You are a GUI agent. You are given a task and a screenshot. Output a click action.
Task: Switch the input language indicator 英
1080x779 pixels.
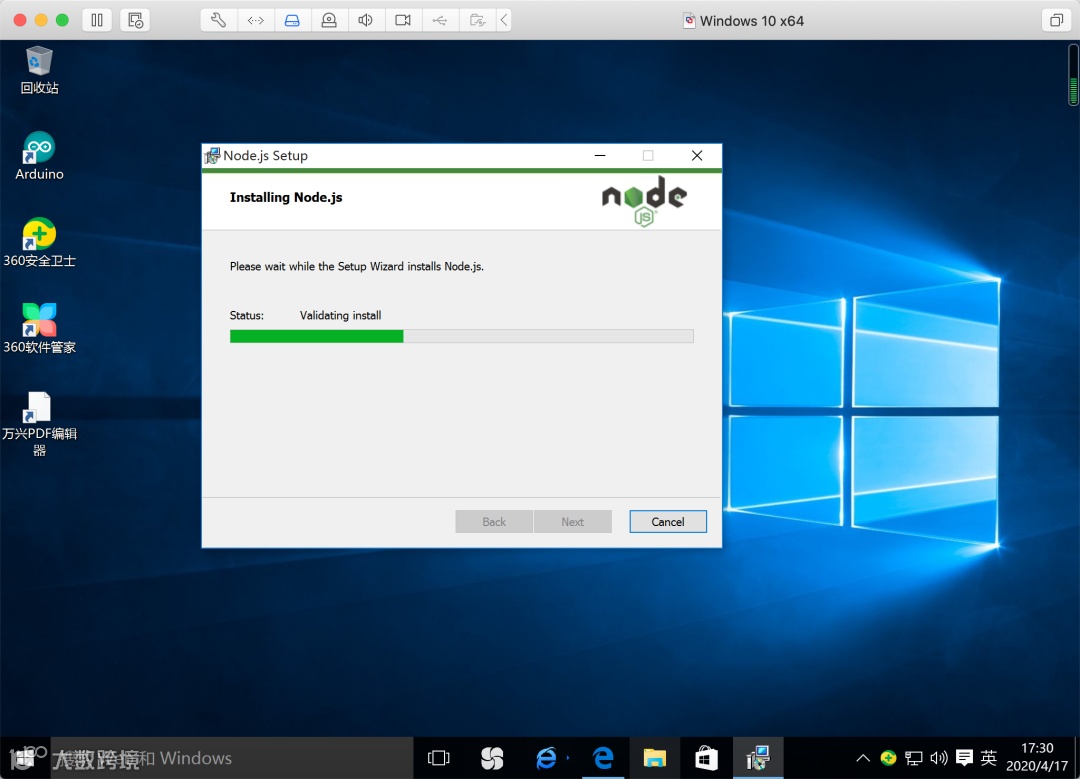tap(988, 758)
